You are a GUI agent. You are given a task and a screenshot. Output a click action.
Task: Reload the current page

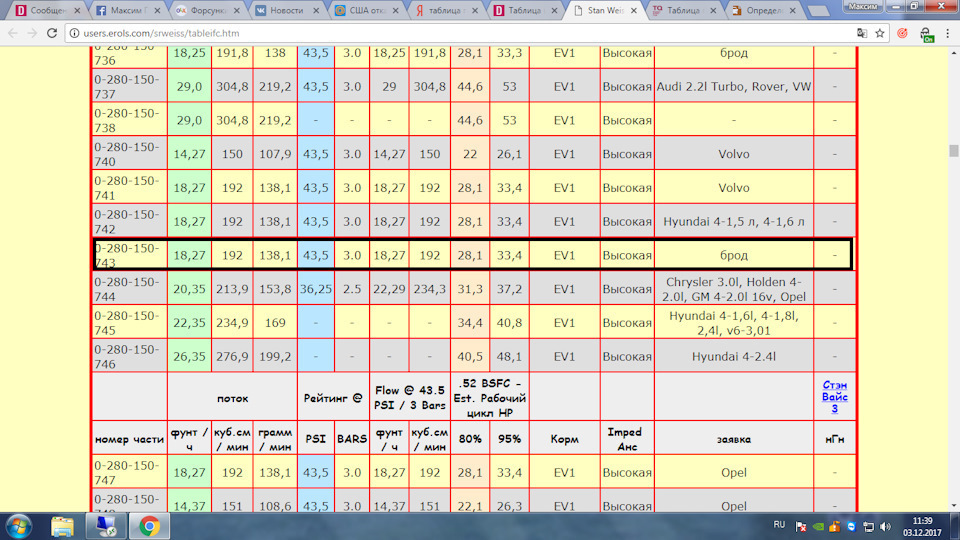pos(52,33)
